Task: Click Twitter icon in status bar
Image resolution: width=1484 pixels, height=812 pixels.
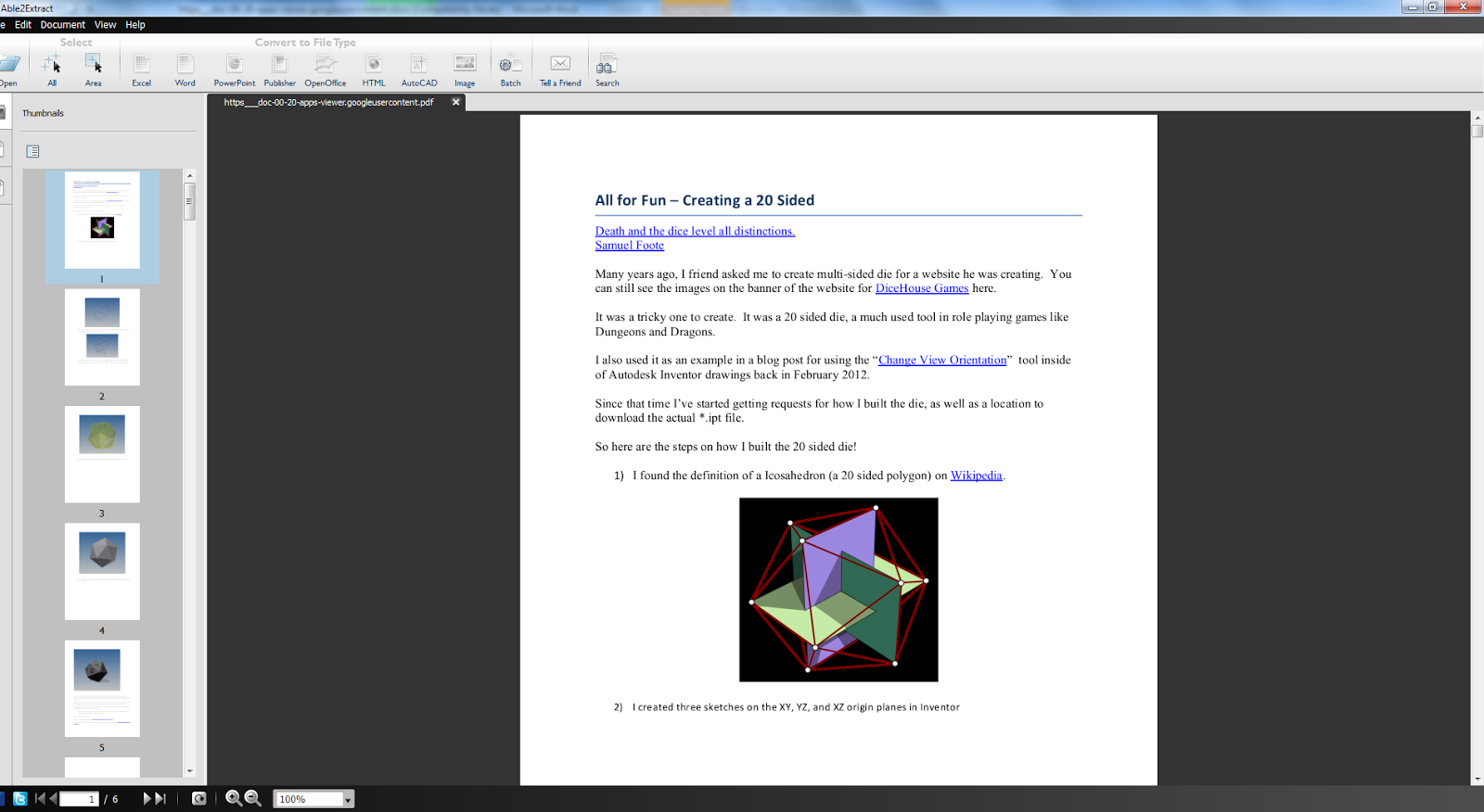Action: coord(19,798)
